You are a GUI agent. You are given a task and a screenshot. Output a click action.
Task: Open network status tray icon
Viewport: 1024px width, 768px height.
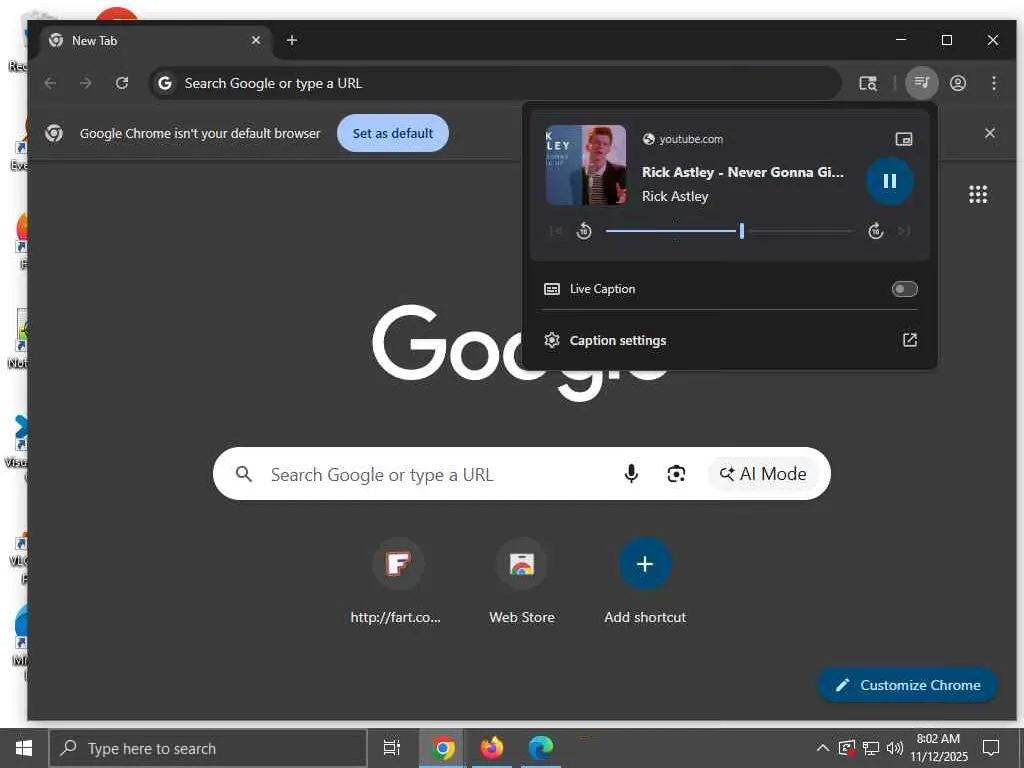tap(871, 748)
